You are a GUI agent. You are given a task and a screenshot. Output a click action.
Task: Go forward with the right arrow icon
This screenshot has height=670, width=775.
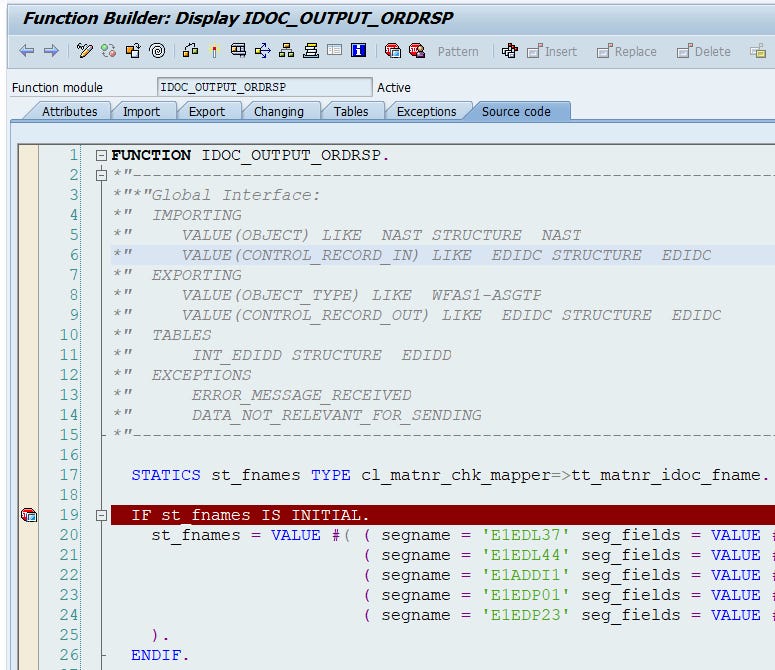click(x=51, y=50)
